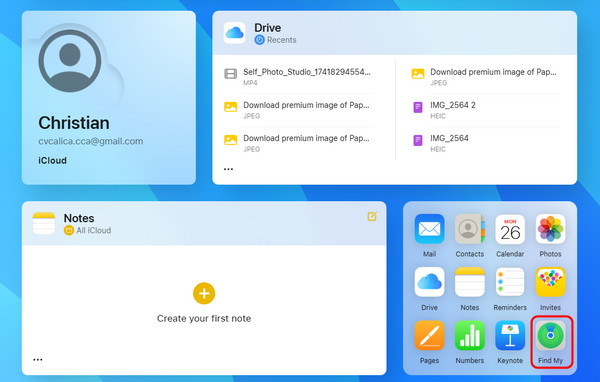The height and width of the screenshot is (382, 600).
Task: Open the Drive tile more options ellipsis
Action: click(228, 169)
